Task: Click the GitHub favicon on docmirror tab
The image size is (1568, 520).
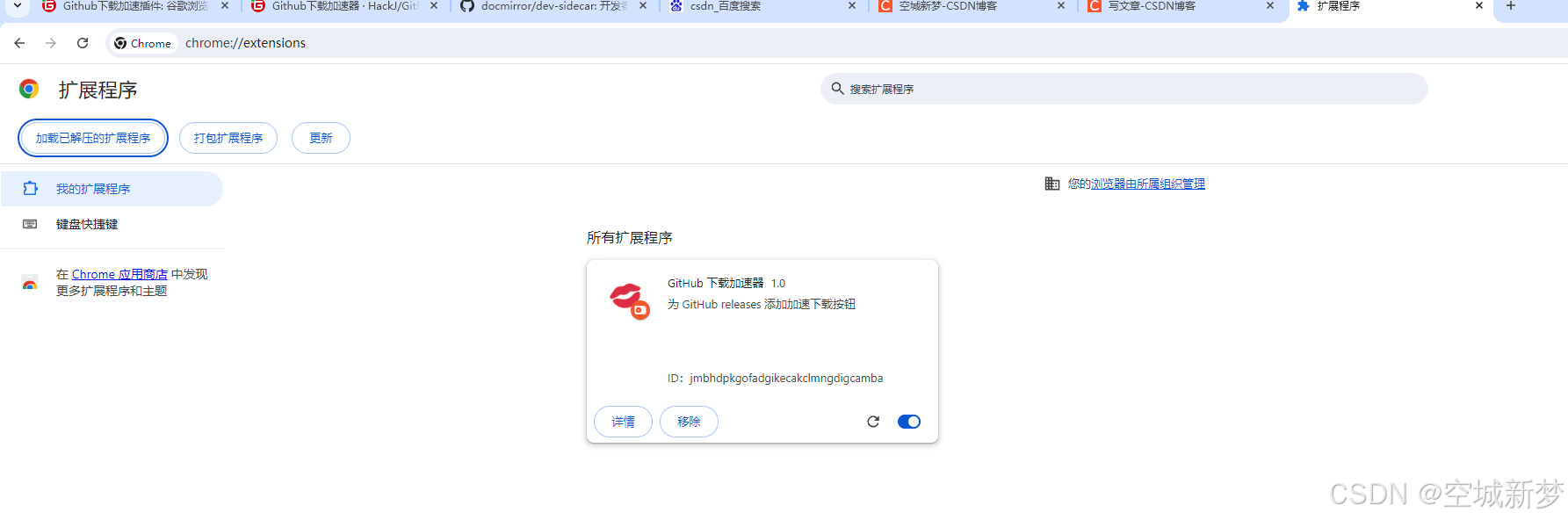Action: click(x=467, y=5)
